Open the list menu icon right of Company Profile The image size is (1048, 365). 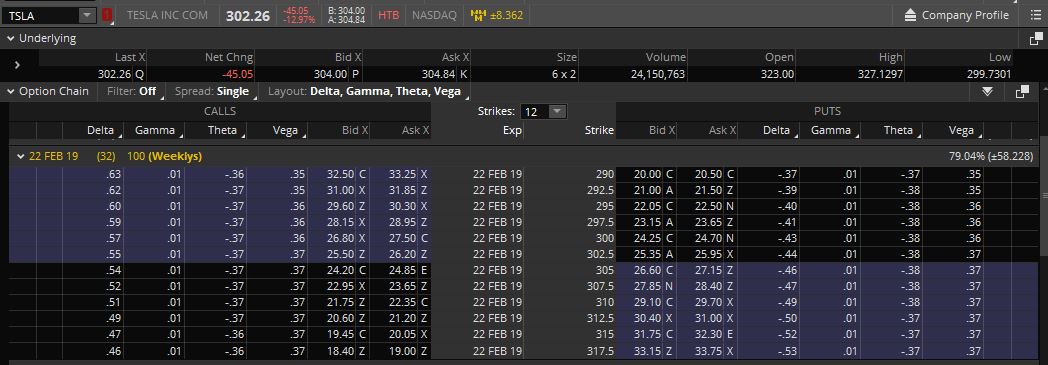coord(1035,15)
